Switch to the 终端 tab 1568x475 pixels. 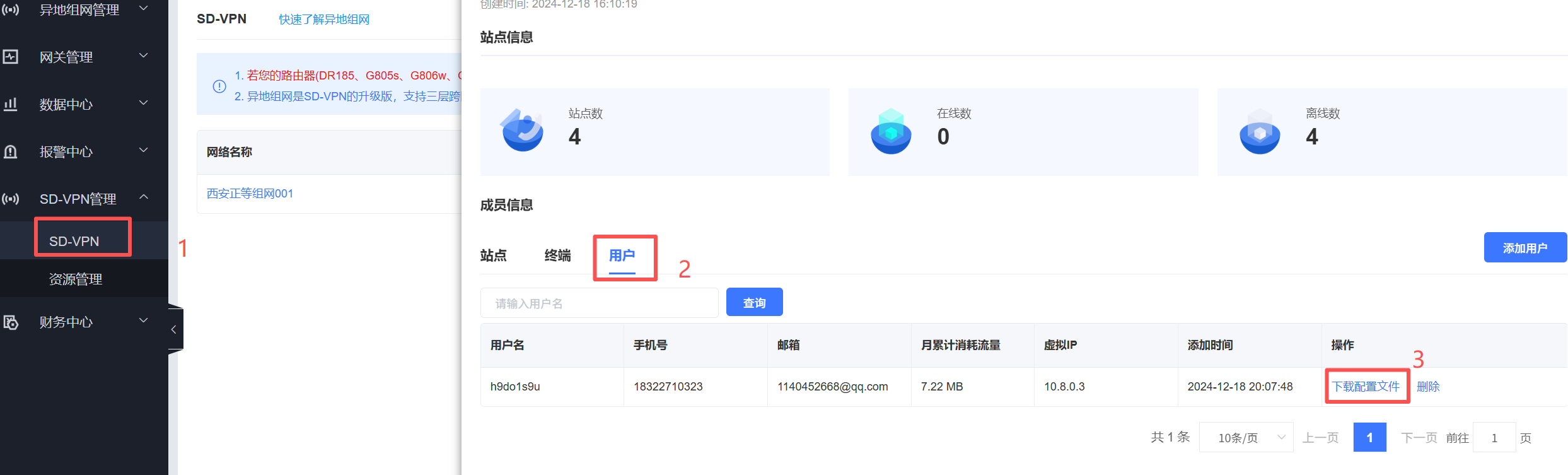pos(557,255)
